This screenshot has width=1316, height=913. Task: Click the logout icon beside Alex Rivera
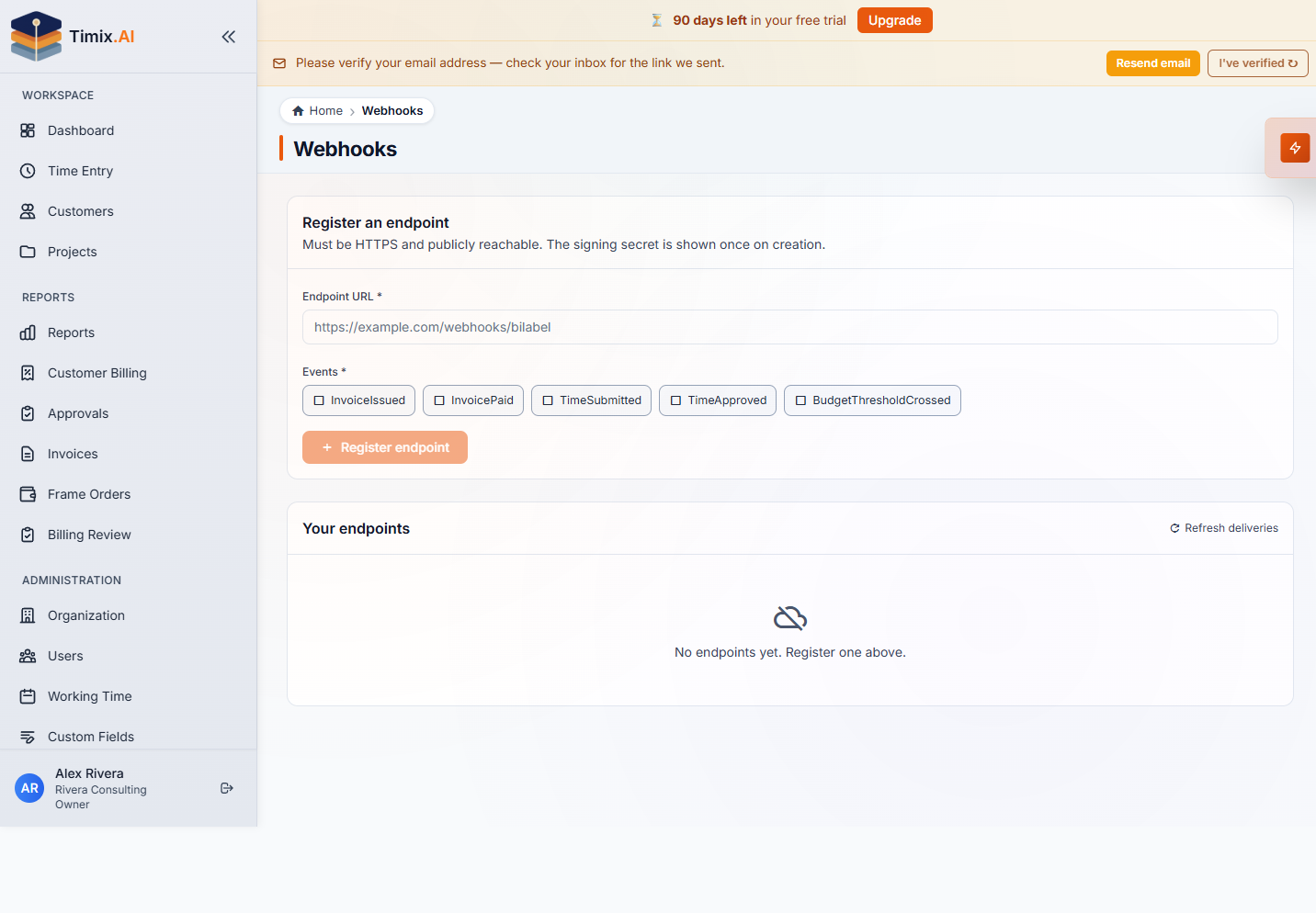coord(227,788)
